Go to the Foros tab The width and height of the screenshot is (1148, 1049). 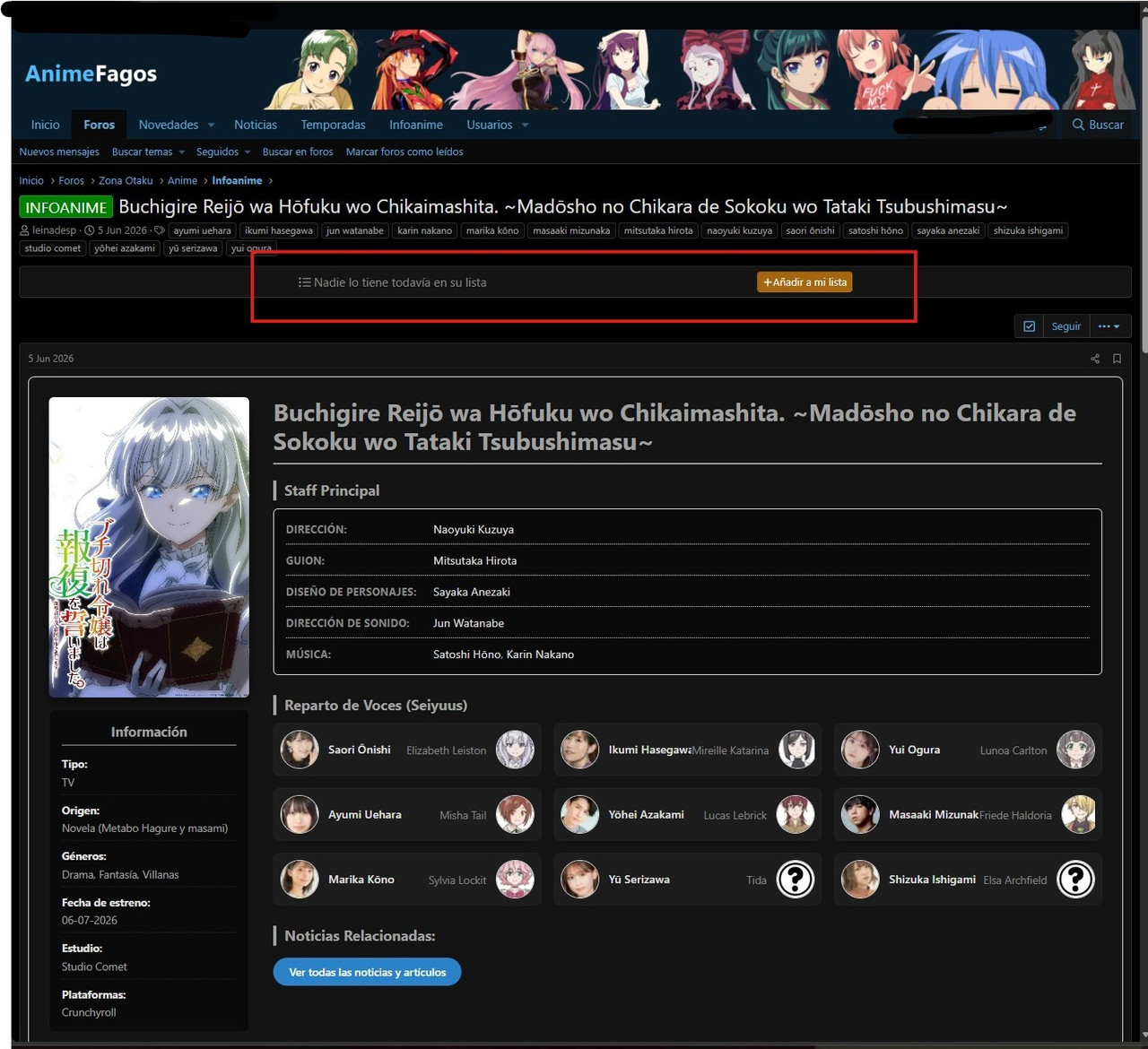[99, 125]
